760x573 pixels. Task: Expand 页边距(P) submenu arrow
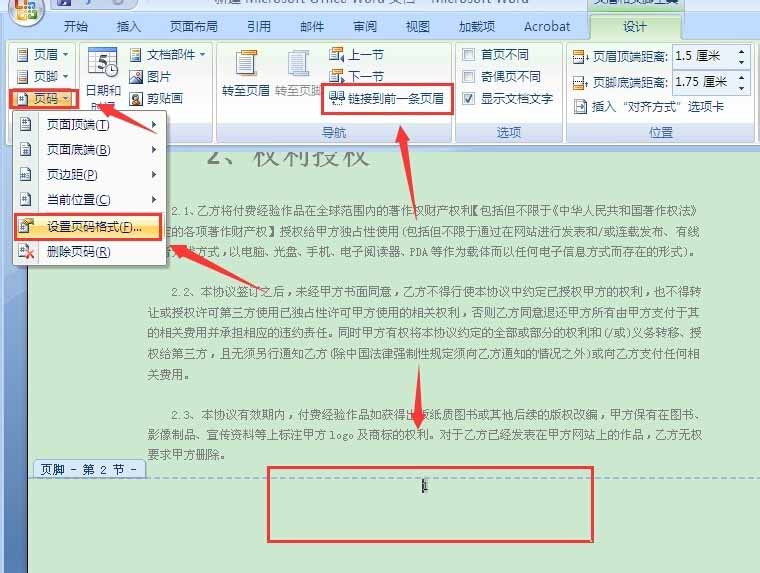pyautogui.click(x=154, y=174)
